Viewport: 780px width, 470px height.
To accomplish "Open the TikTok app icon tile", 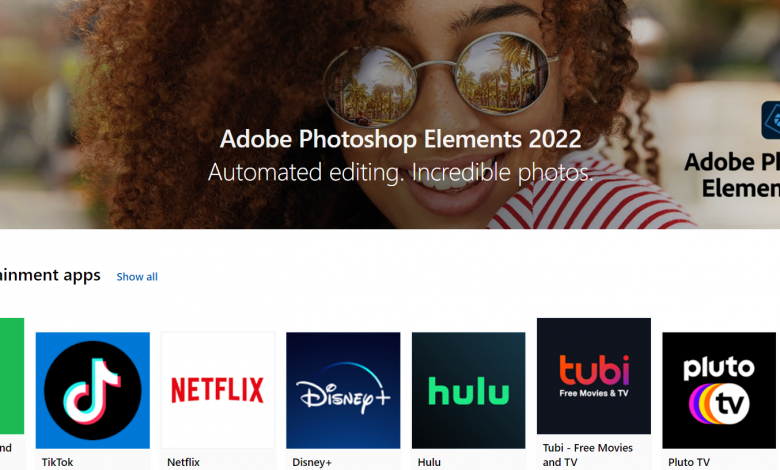I will (x=92, y=390).
